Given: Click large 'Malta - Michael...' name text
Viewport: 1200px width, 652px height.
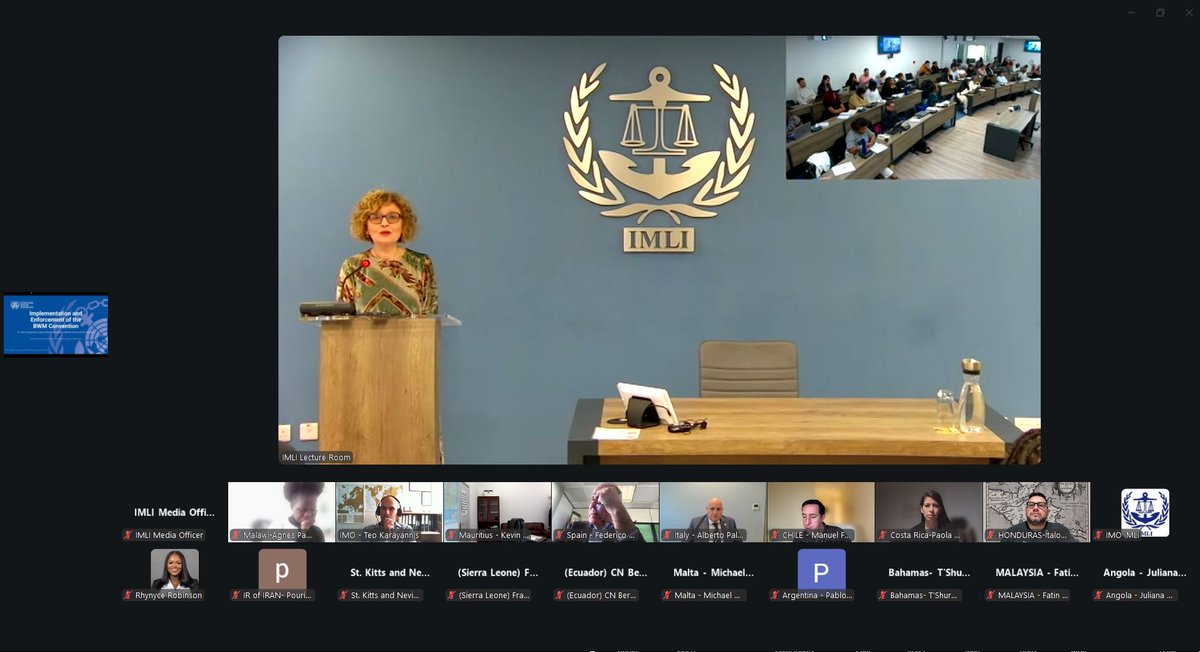Looking at the screenshot, I should click(x=714, y=573).
